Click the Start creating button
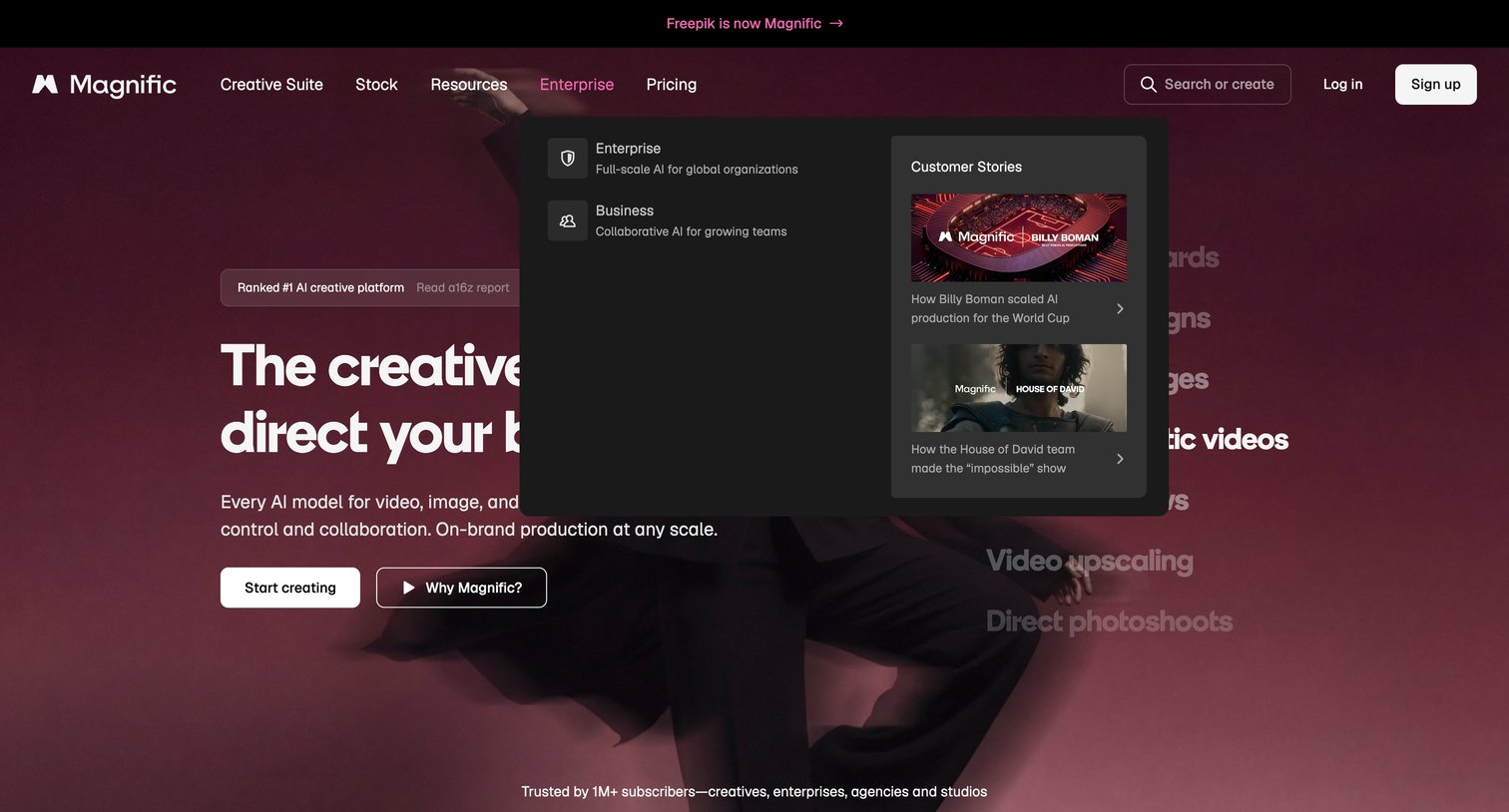The width and height of the screenshot is (1509, 812). (290, 588)
